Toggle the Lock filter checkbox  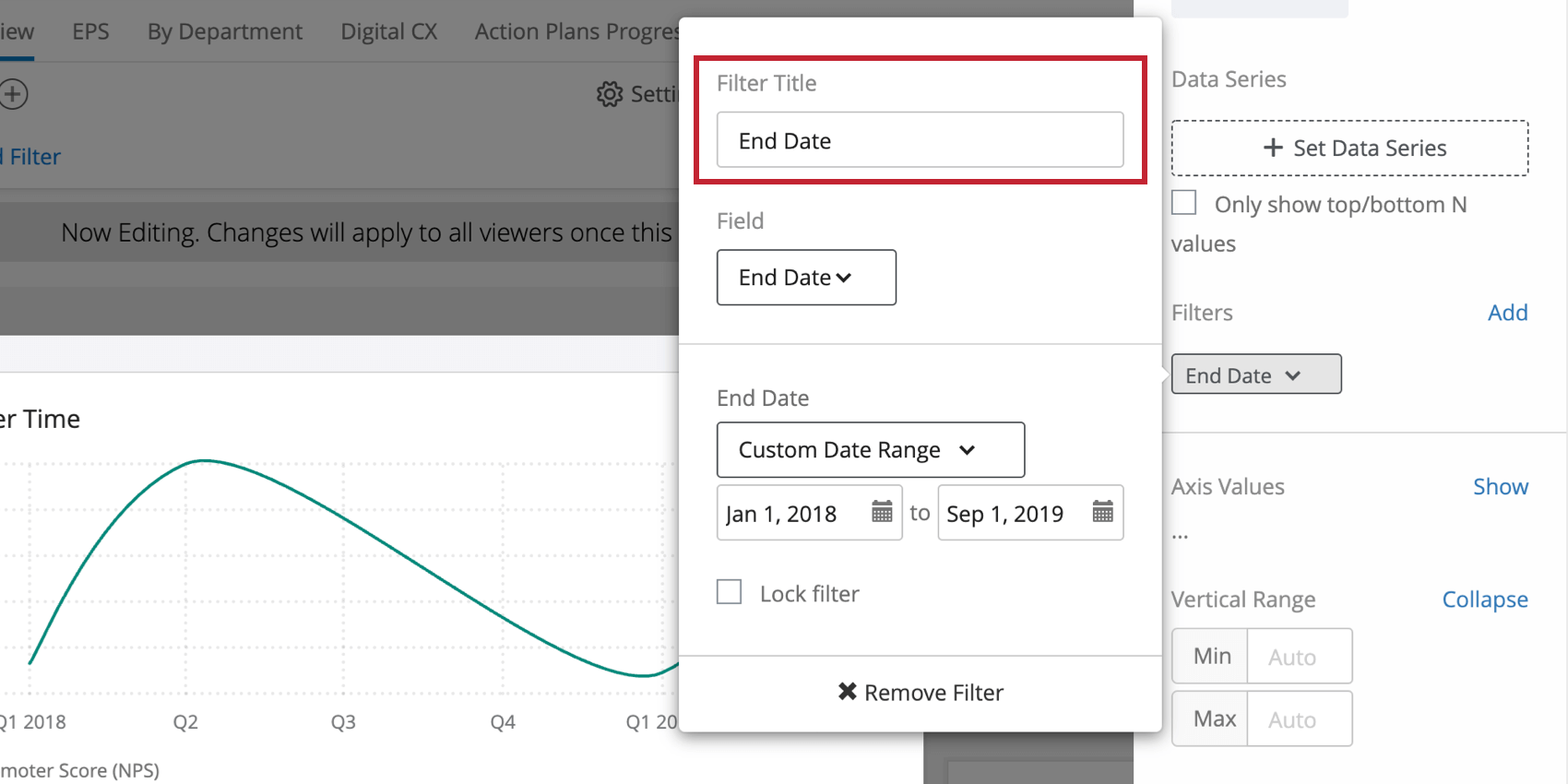click(730, 592)
